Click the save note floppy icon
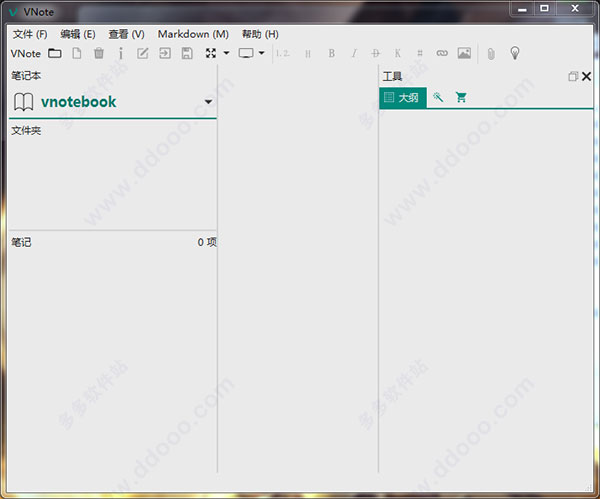The image size is (600, 499). 187,53
